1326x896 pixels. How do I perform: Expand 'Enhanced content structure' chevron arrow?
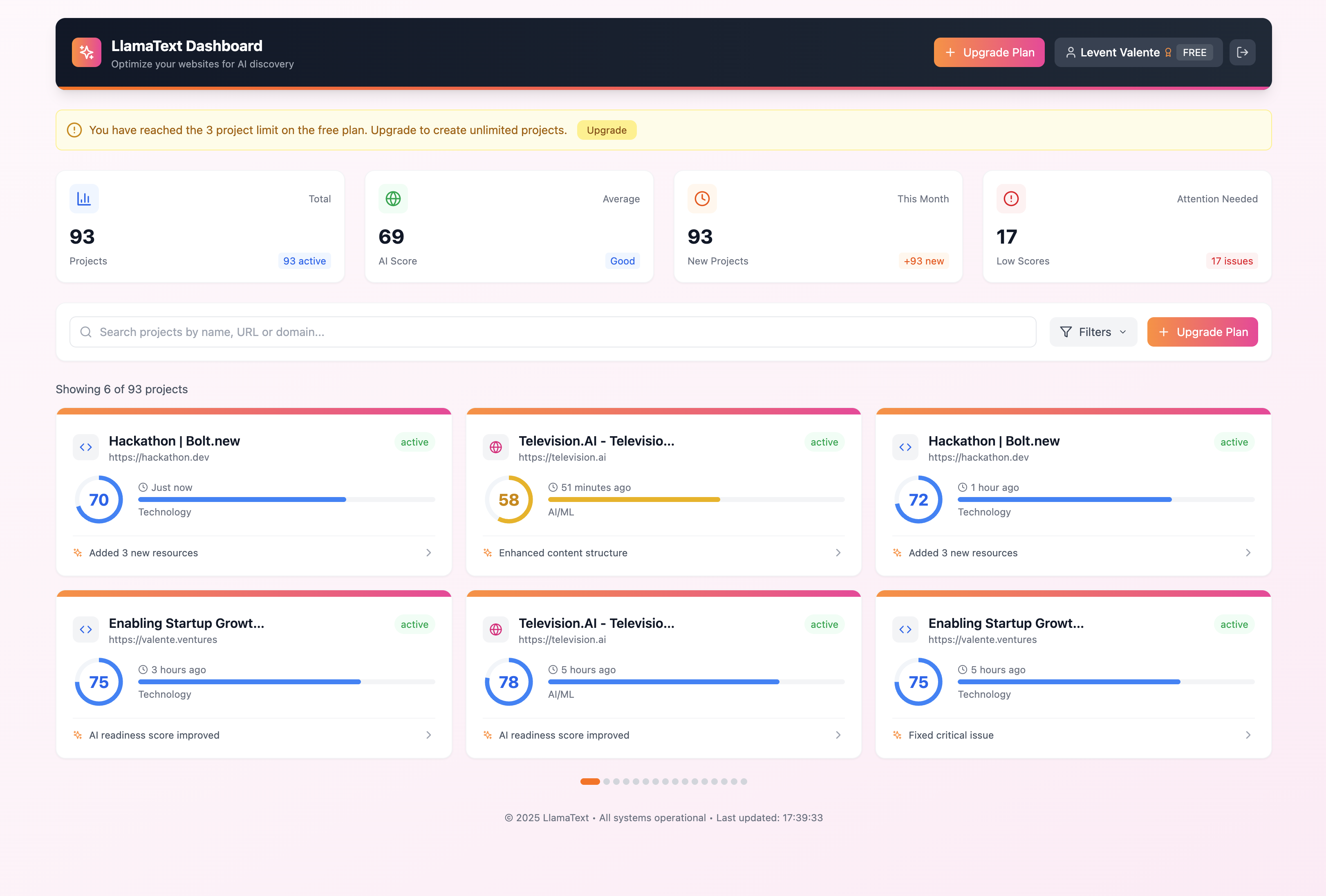pyautogui.click(x=838, y=553)
